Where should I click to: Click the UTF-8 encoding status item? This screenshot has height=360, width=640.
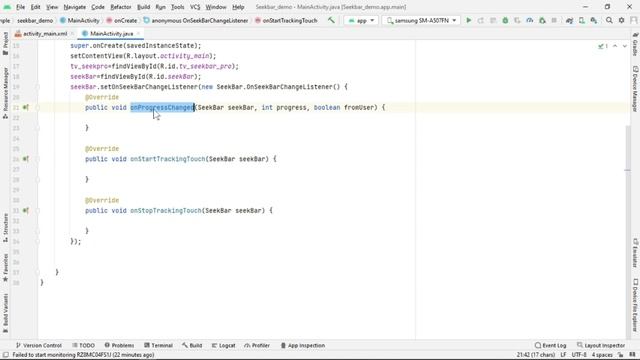coord(579,355)
